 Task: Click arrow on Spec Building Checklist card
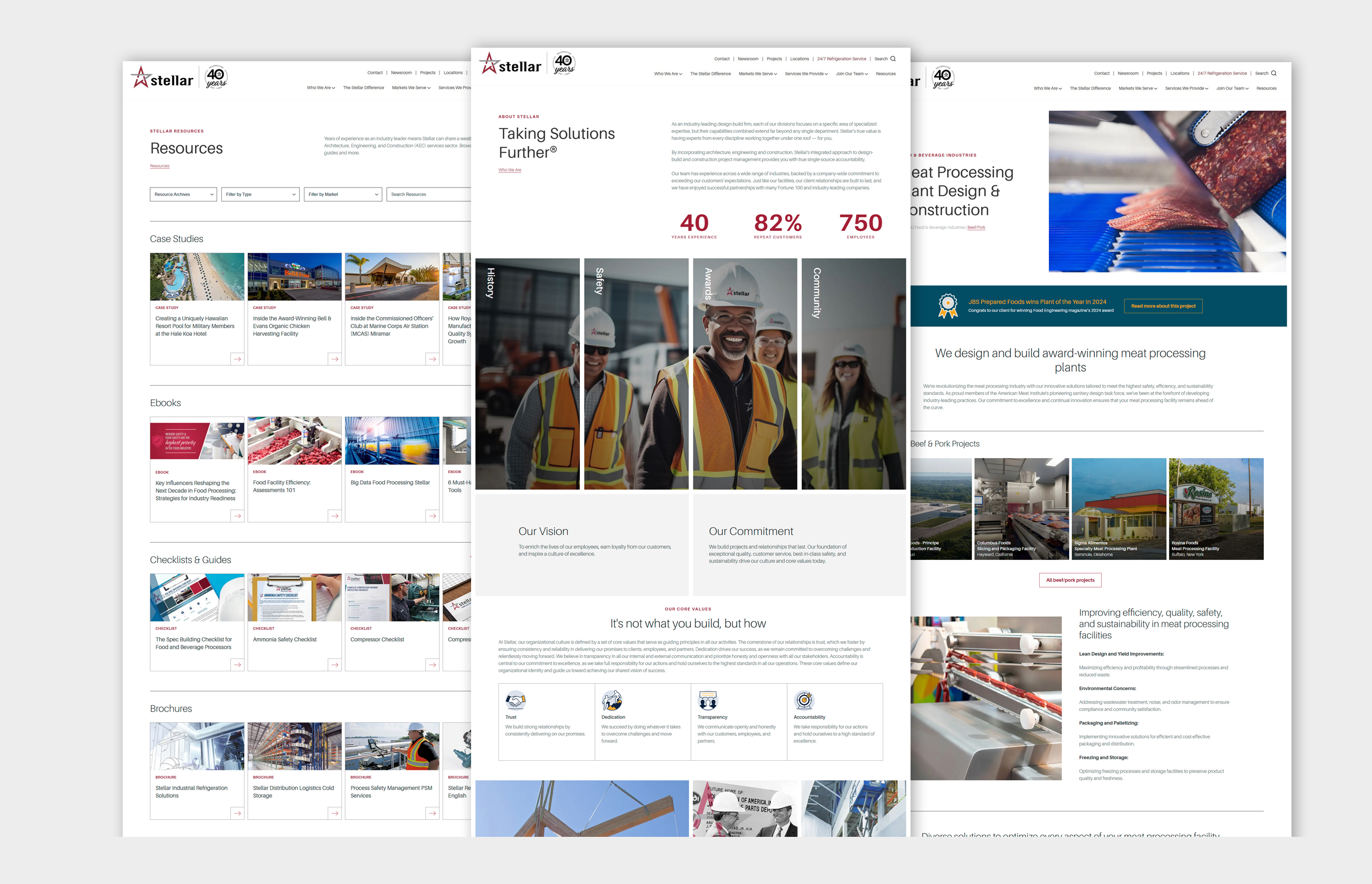point(237,665)
